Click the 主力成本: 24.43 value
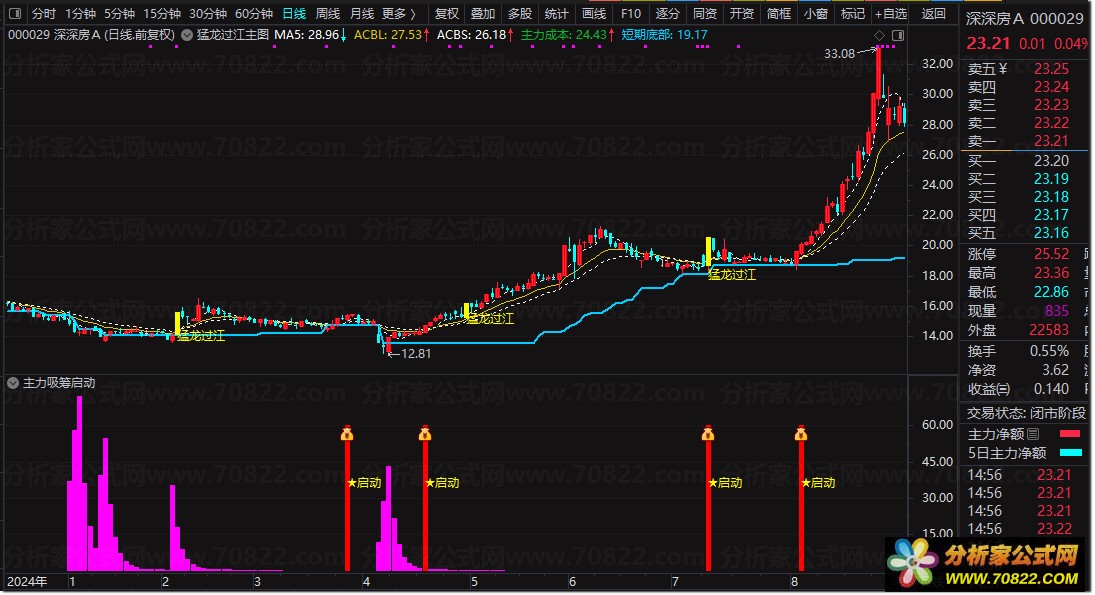This screenshot has height=595, width=1095. click(567, 35)
